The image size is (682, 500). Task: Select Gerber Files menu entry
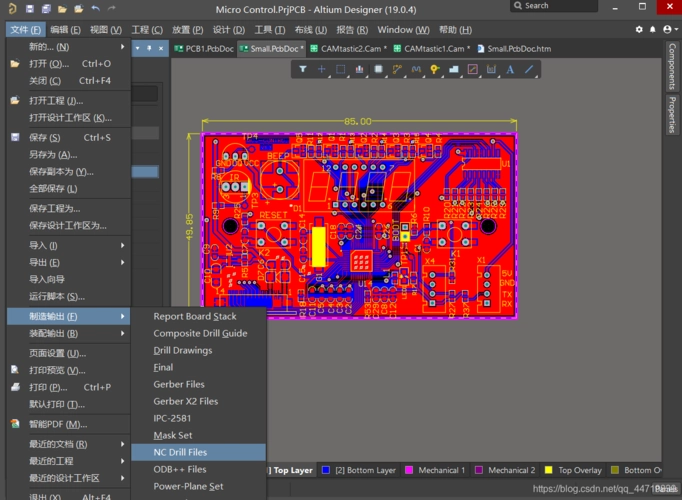pos(179,384)
